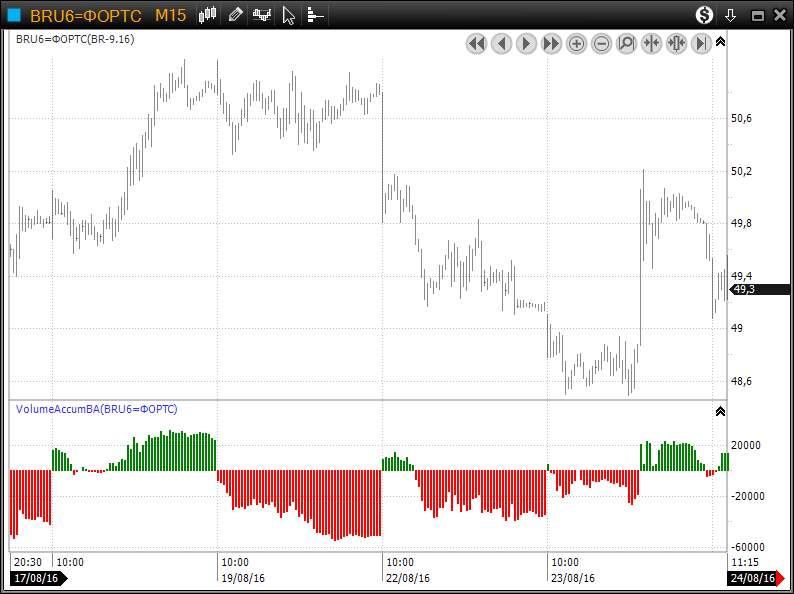Viewport: 794px width, 594px height.
Task: Click the BRU6=ФОРТС symbol name in title
Action: click(85, 15)
